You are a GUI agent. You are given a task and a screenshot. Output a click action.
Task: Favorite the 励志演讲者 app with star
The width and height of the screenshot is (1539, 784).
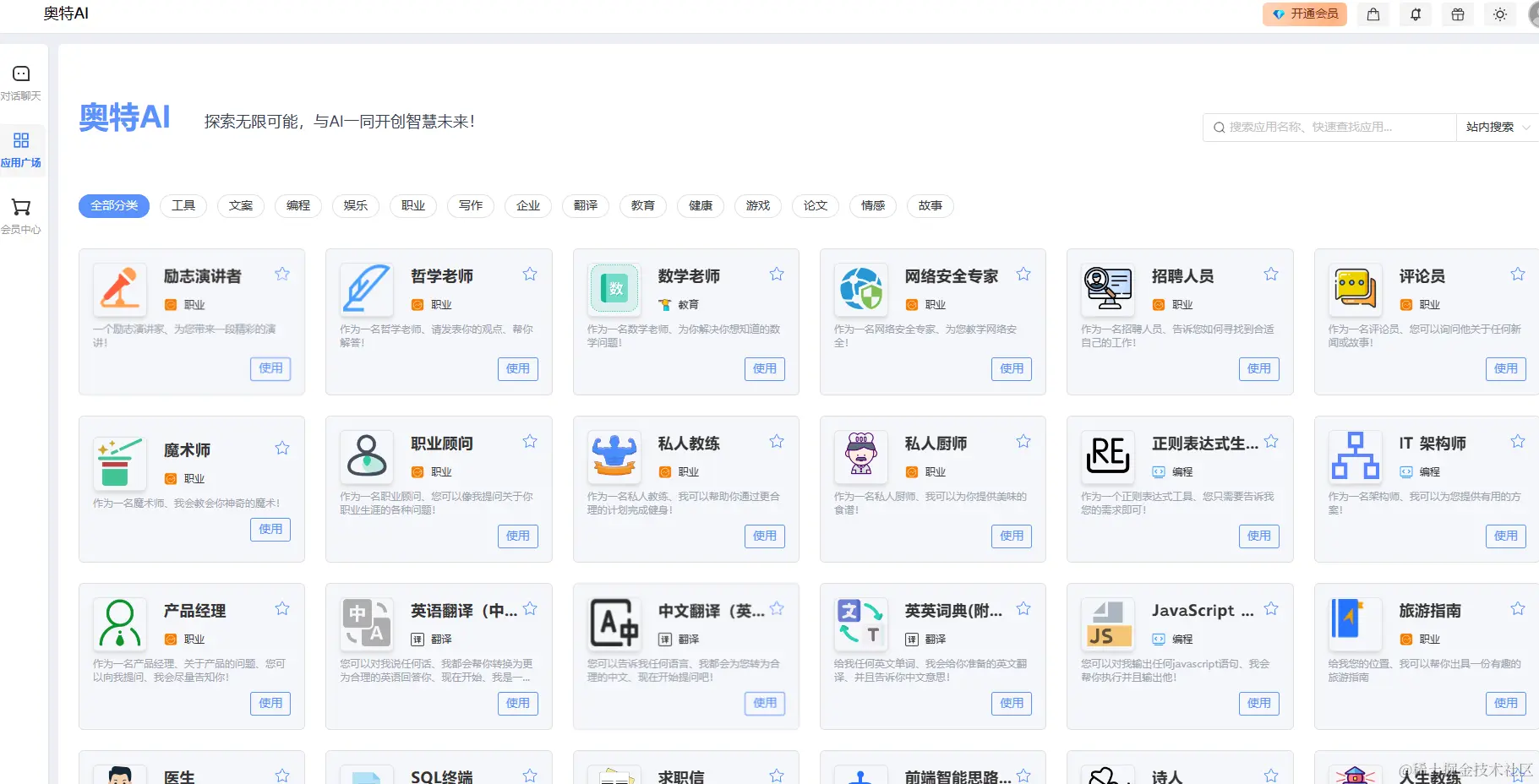[282, 274]
